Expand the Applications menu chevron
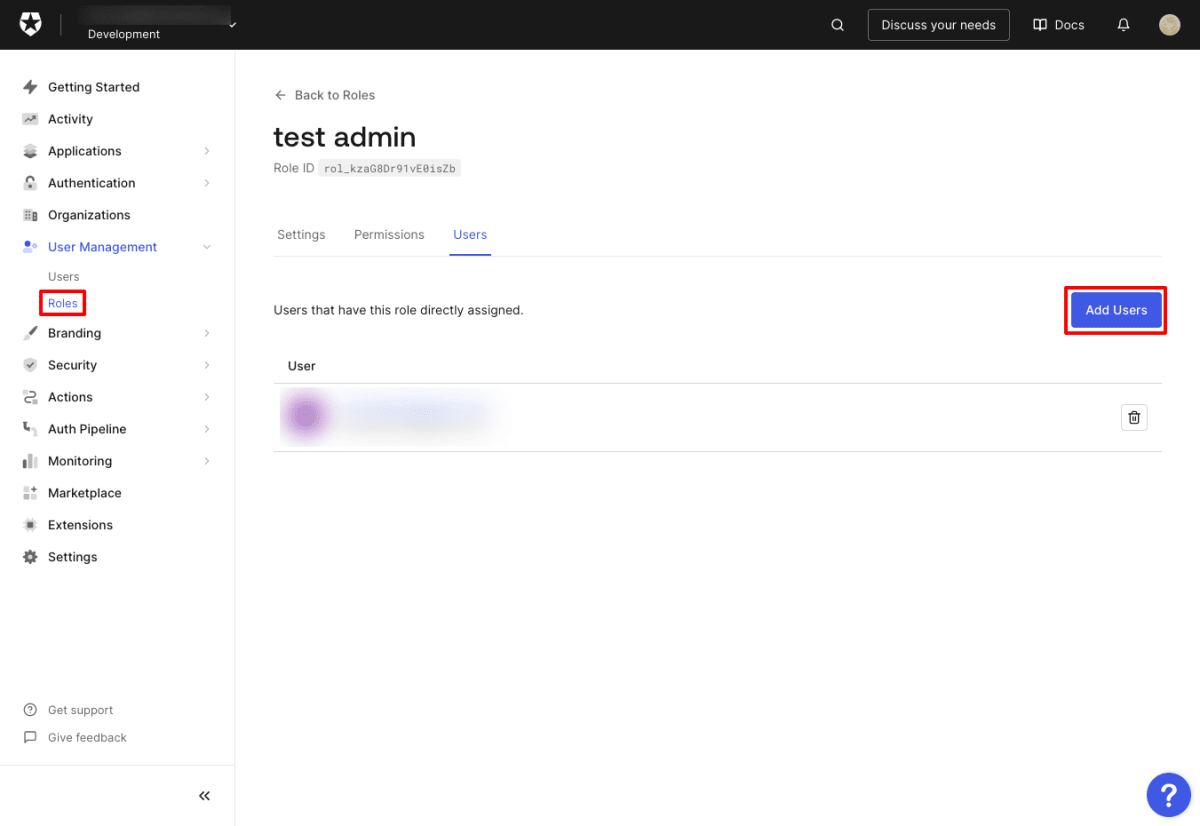The width and height of the screenshot is (1200, 826). pyautogui.click(x=207, y=151)
